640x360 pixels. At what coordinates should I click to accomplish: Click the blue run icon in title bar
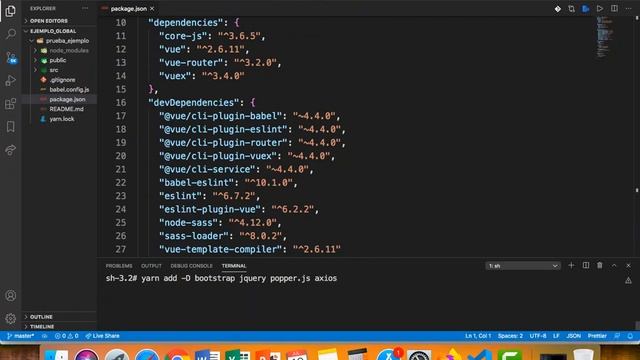586,9
